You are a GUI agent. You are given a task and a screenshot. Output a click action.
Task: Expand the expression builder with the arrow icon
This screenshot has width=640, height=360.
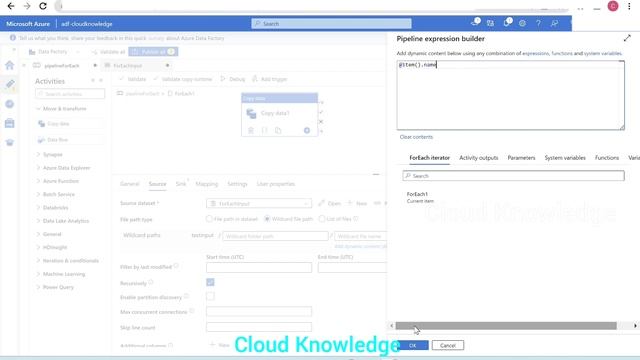coord(627,38)
